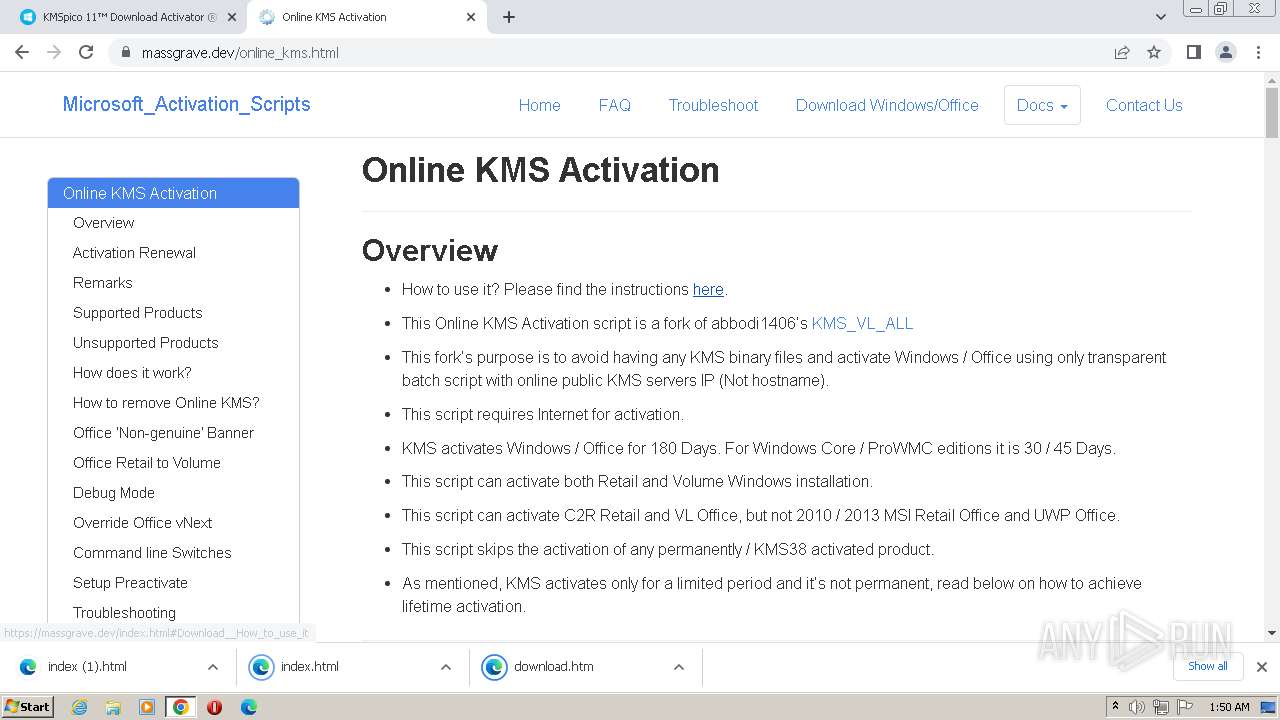Expand options for download.htm download
This screenshot has width=1280, height=720.
pos(679,667)
